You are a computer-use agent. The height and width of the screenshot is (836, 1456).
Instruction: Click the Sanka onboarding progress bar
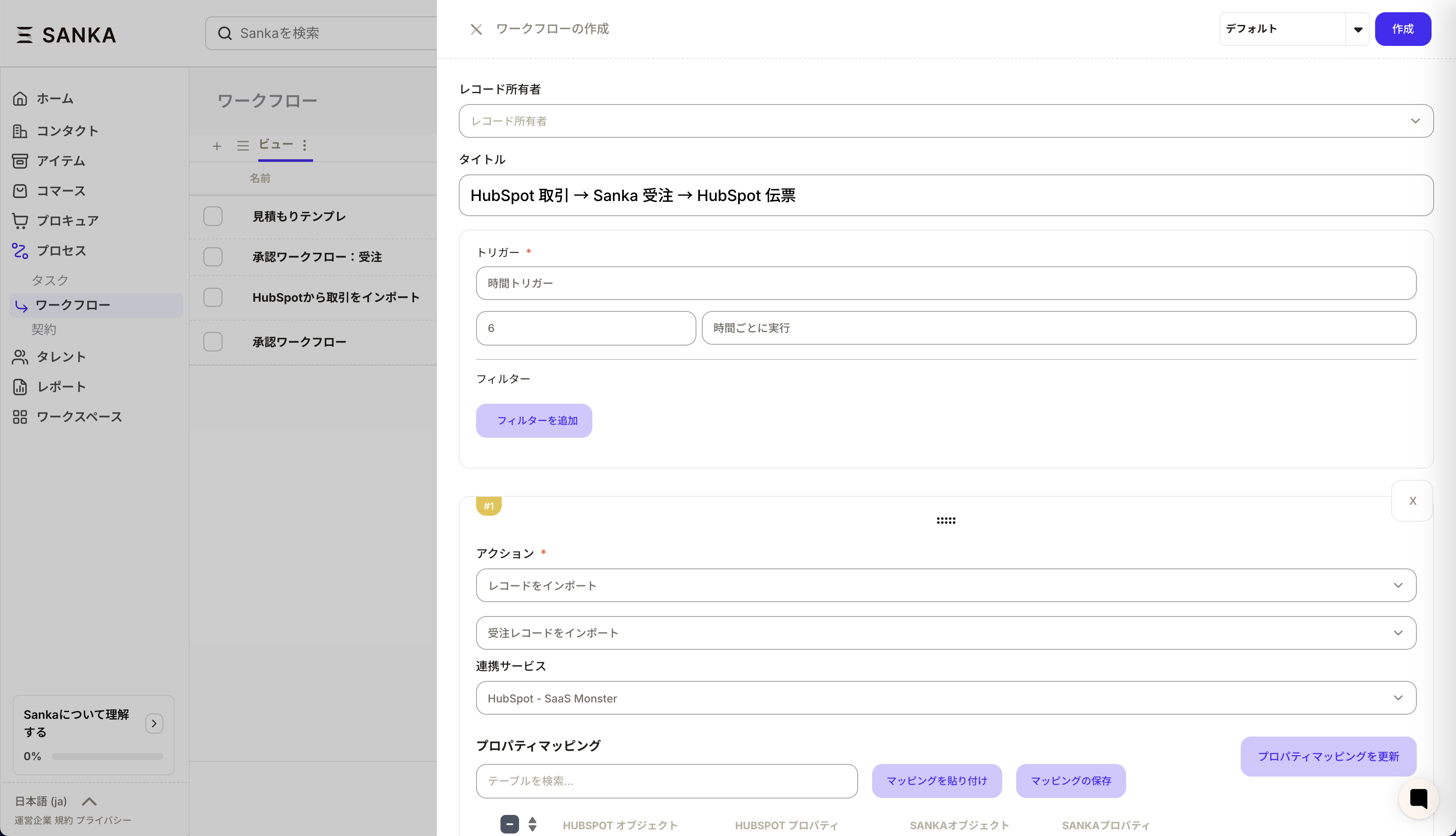click(x=107, y=756)
